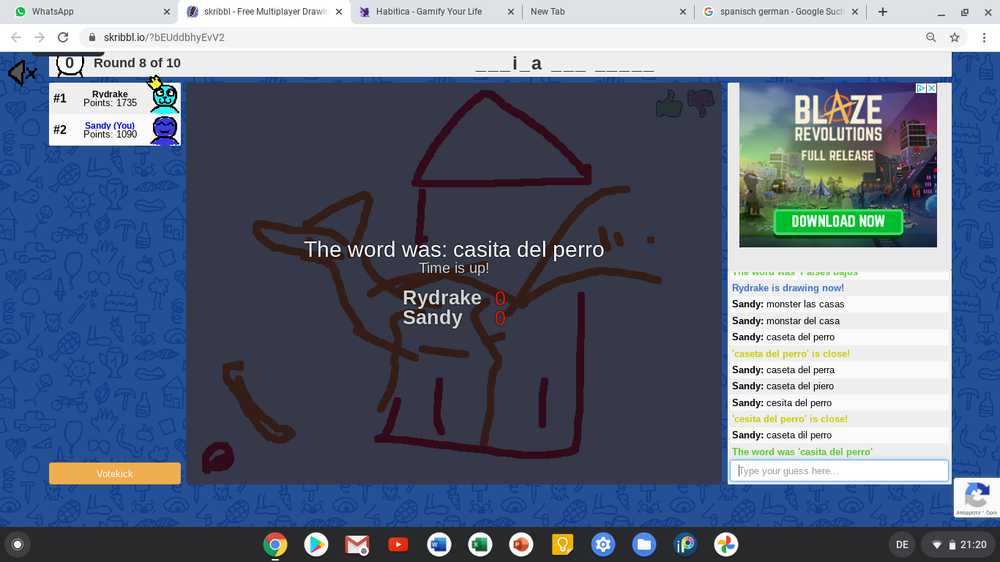Image resolution: width=1000 pixels, height=562 pixels.
Task: Click Rydrake's player avatar
Action: pos(165,98)
